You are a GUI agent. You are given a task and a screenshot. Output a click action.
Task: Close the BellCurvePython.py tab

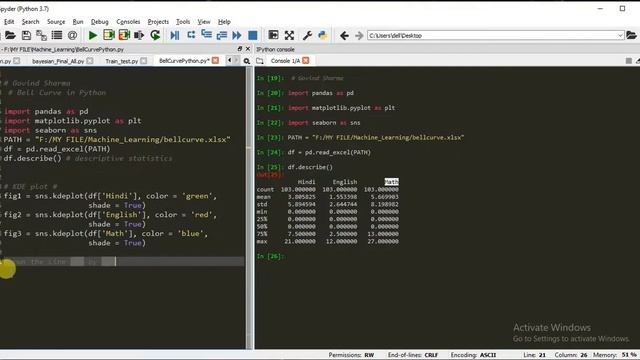pyautogui.click(x=215, y=60)
